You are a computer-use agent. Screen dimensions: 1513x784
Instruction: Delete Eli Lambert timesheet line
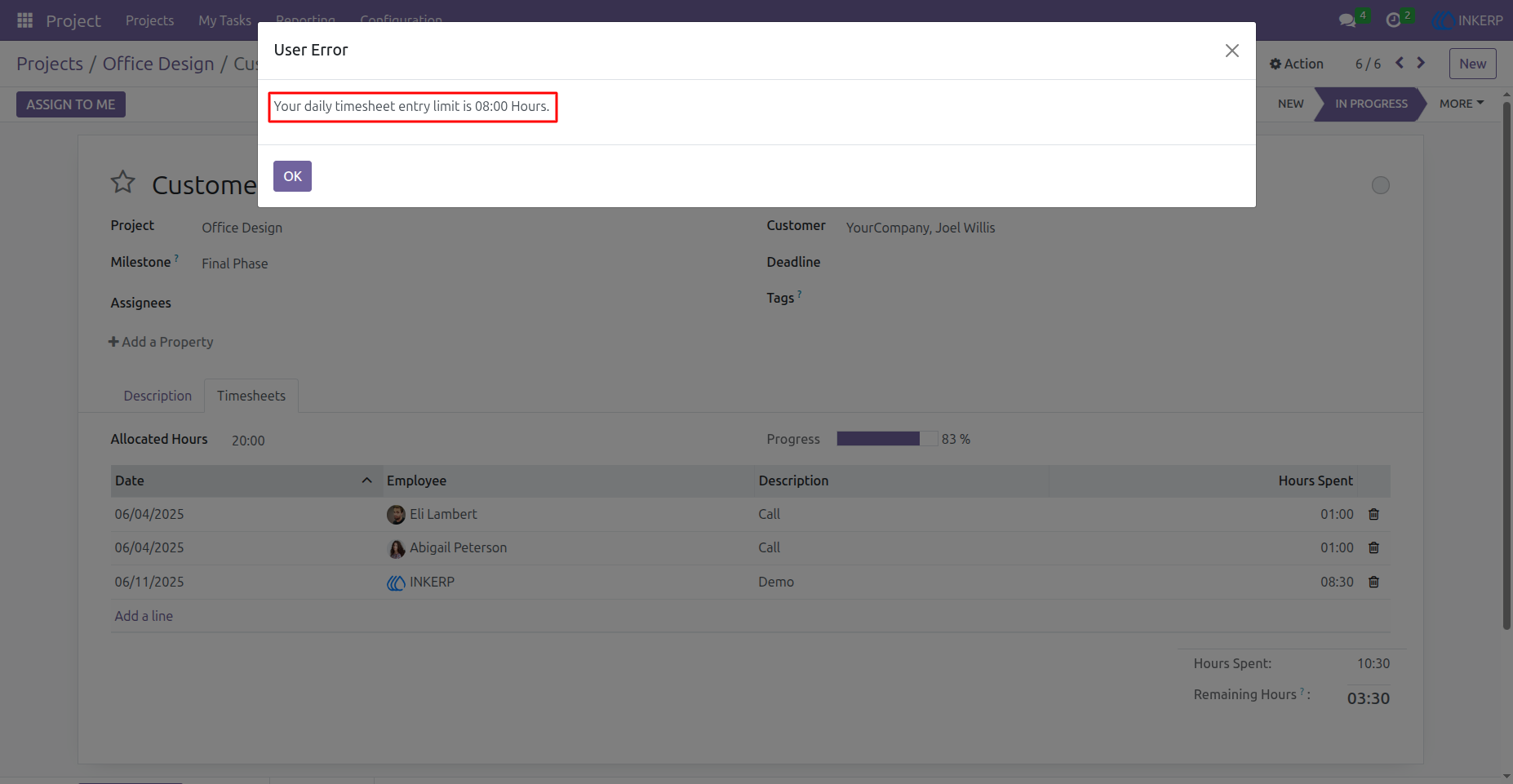point(1373,514)
